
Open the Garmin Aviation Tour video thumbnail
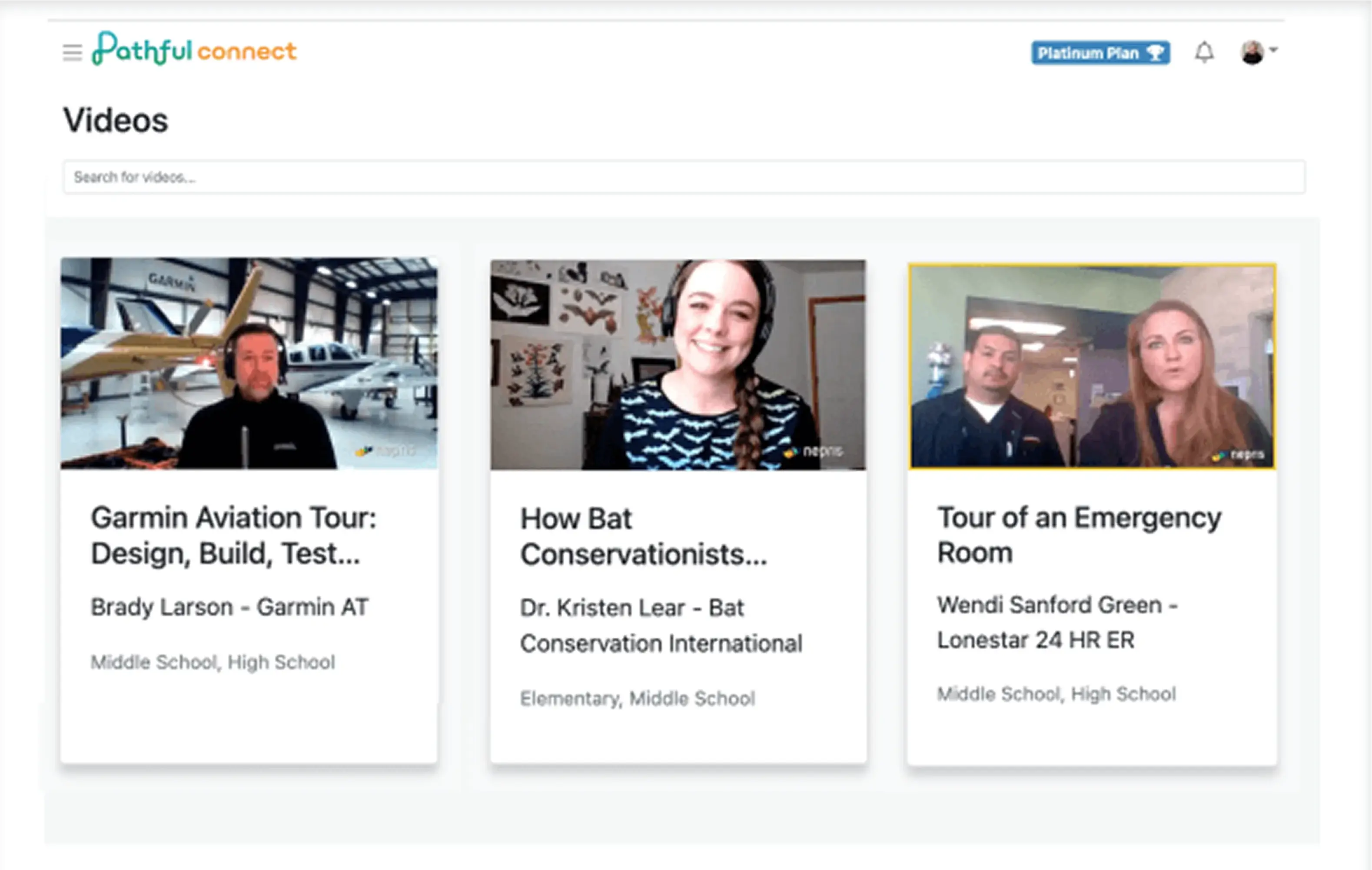[x=249, y=363]
